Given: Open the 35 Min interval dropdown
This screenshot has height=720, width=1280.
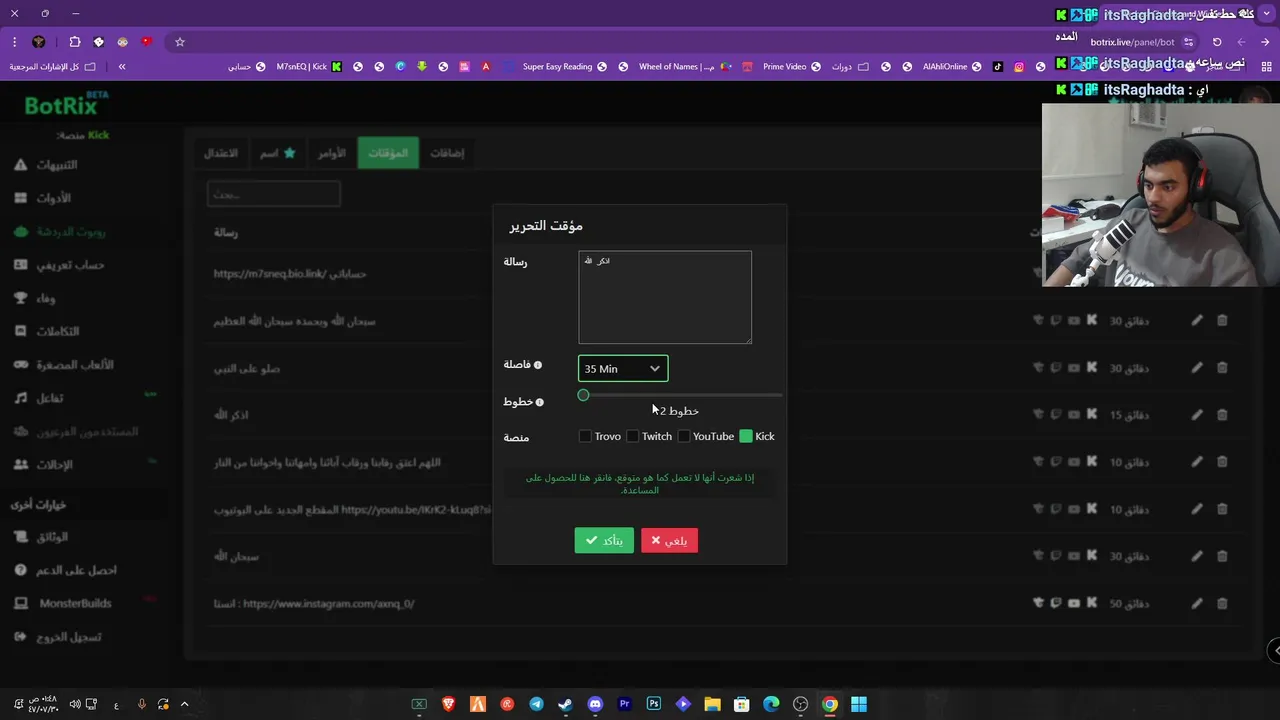Looking at the screenshot, I should point(623,369).
